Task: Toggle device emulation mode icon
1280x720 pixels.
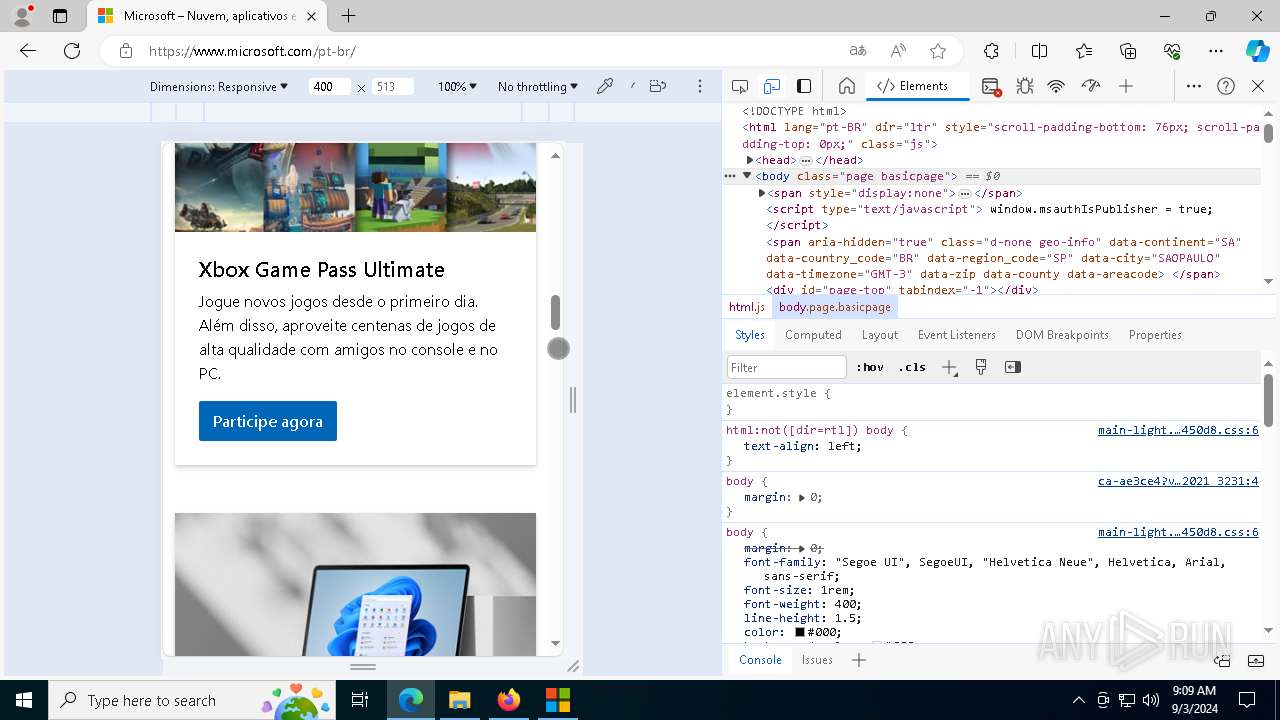Action: [771, 86]
